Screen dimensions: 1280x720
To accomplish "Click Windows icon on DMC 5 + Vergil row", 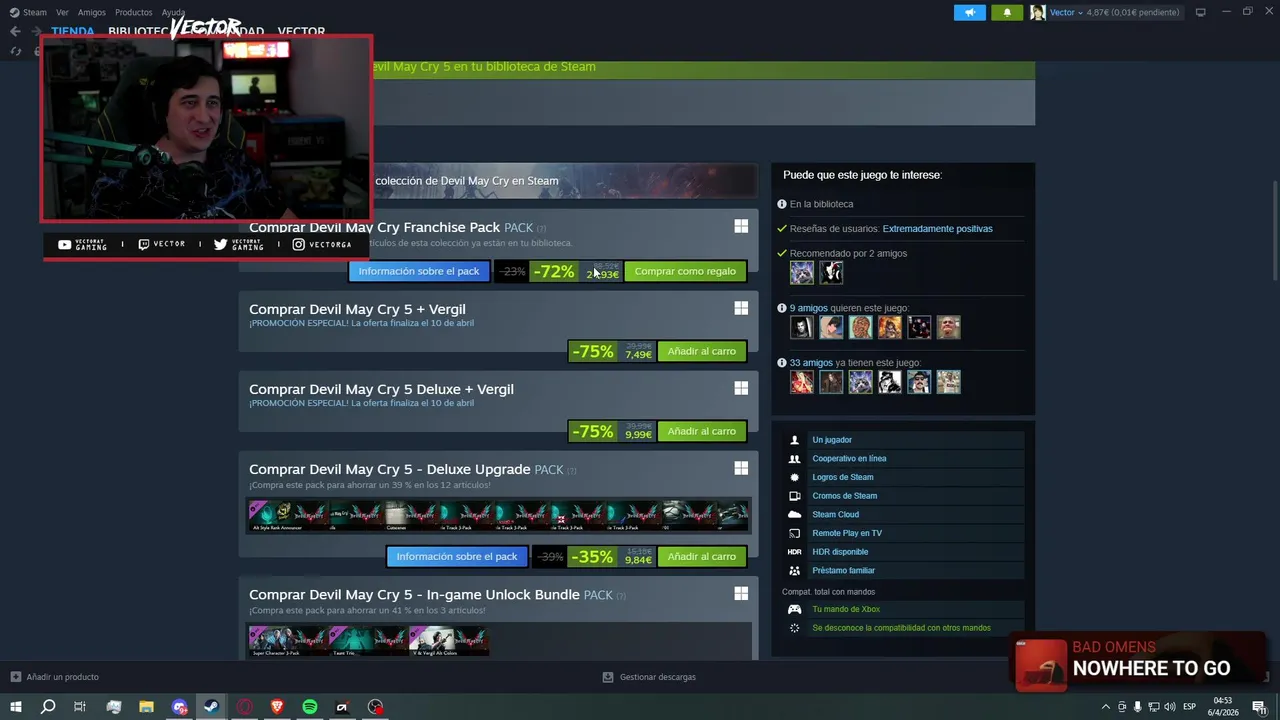I will [x=741, y=308].
